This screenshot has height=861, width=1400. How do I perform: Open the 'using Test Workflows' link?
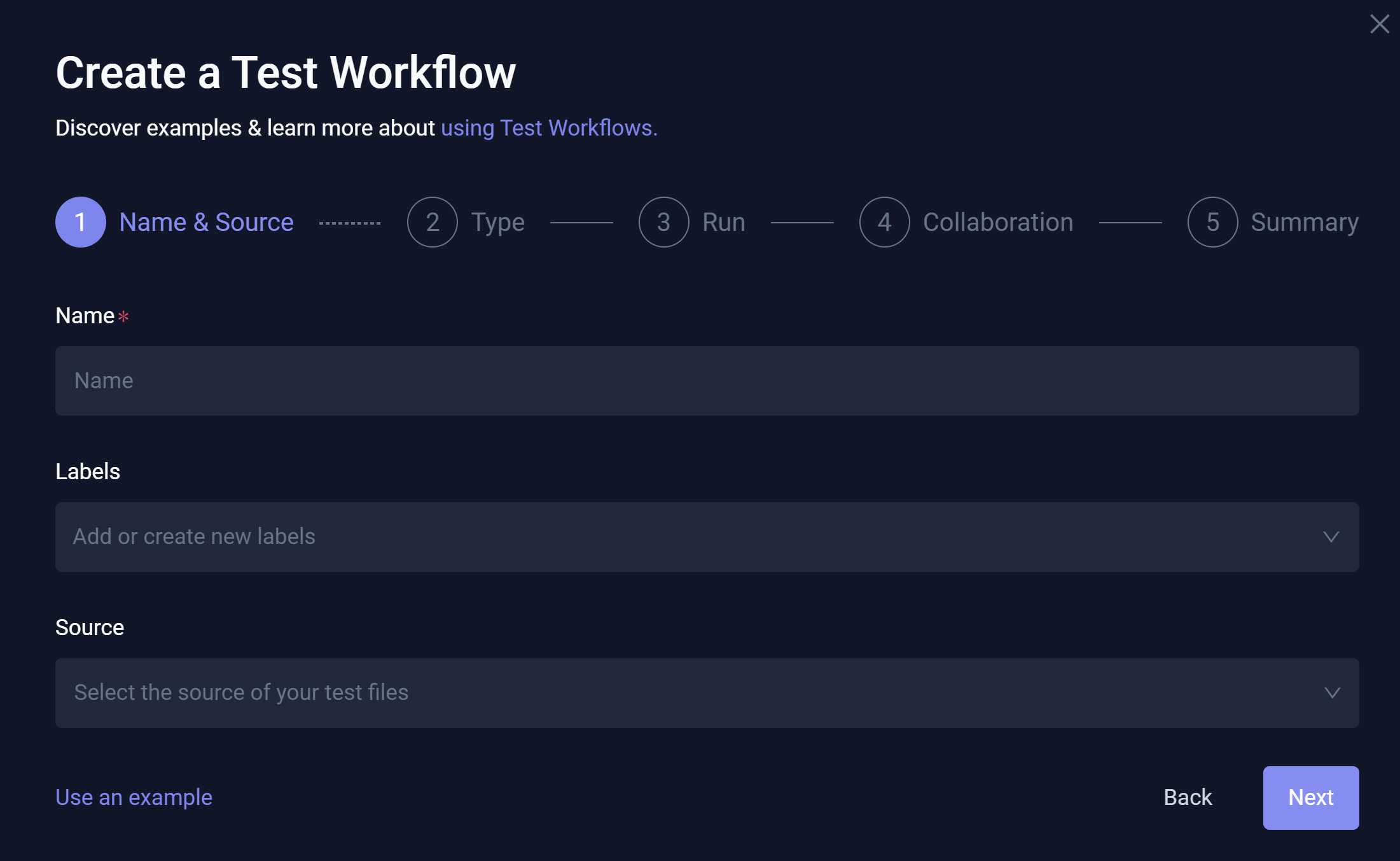tap(548, 127)
